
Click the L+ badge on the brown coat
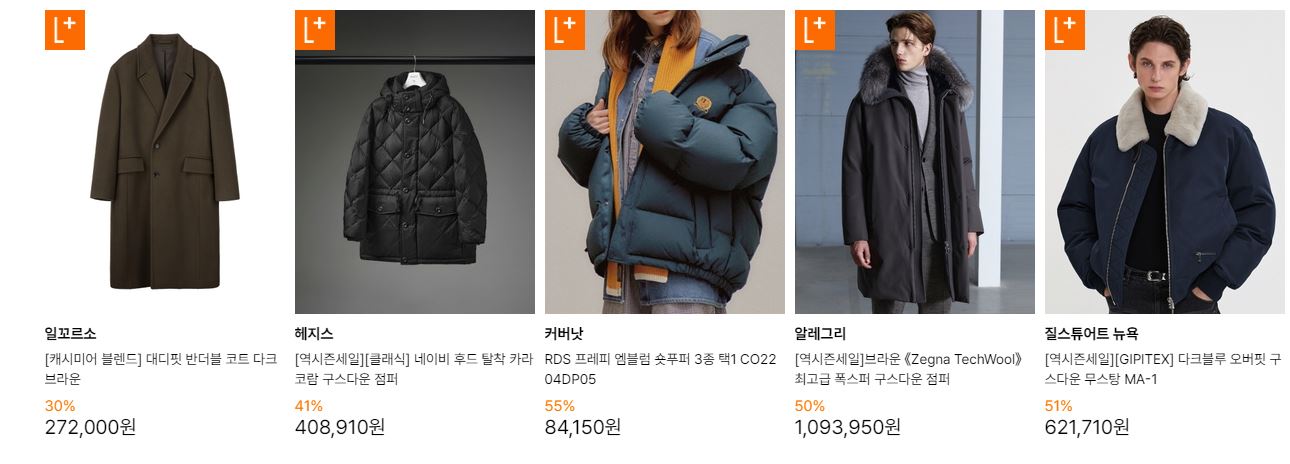65,30
